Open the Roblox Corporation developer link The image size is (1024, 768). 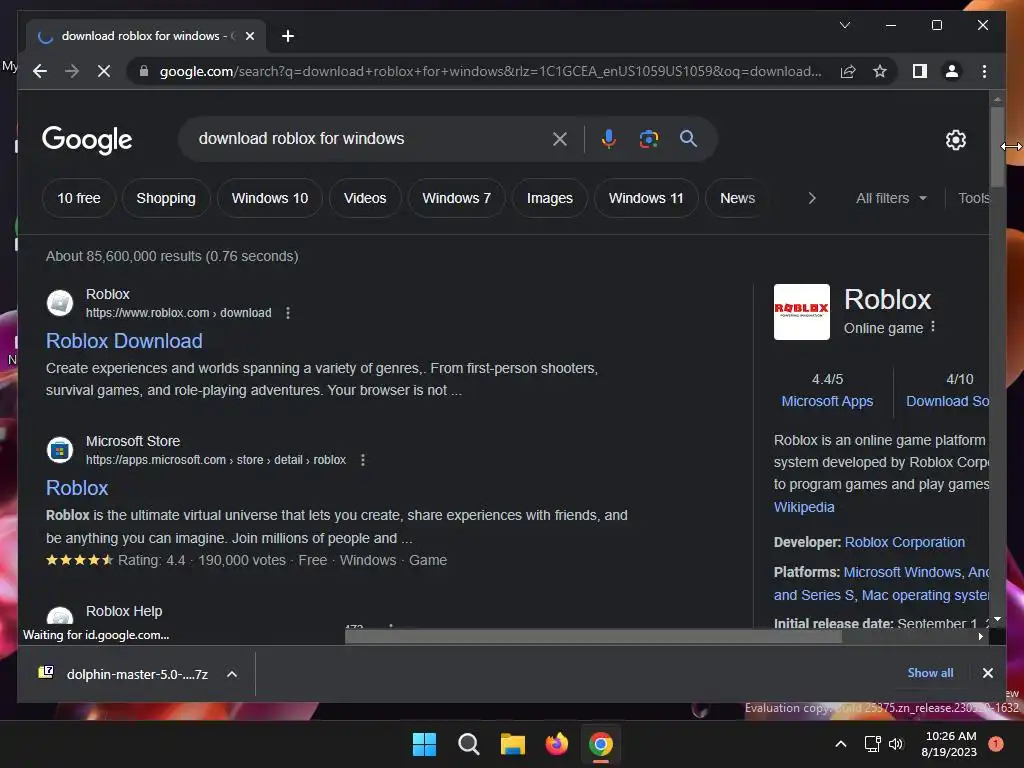tap(904, 542)
